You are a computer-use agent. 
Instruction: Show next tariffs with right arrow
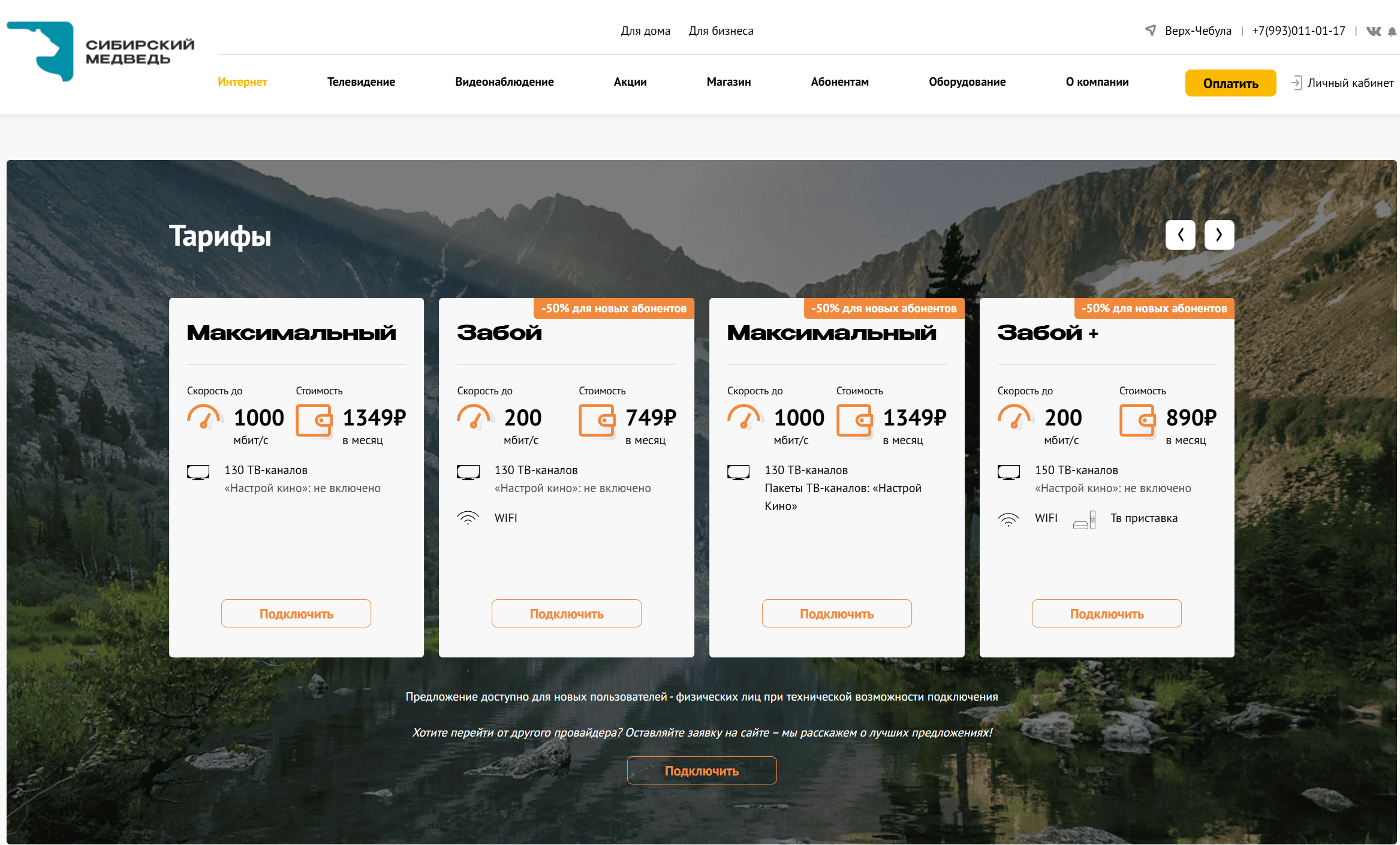[1219, 235]
